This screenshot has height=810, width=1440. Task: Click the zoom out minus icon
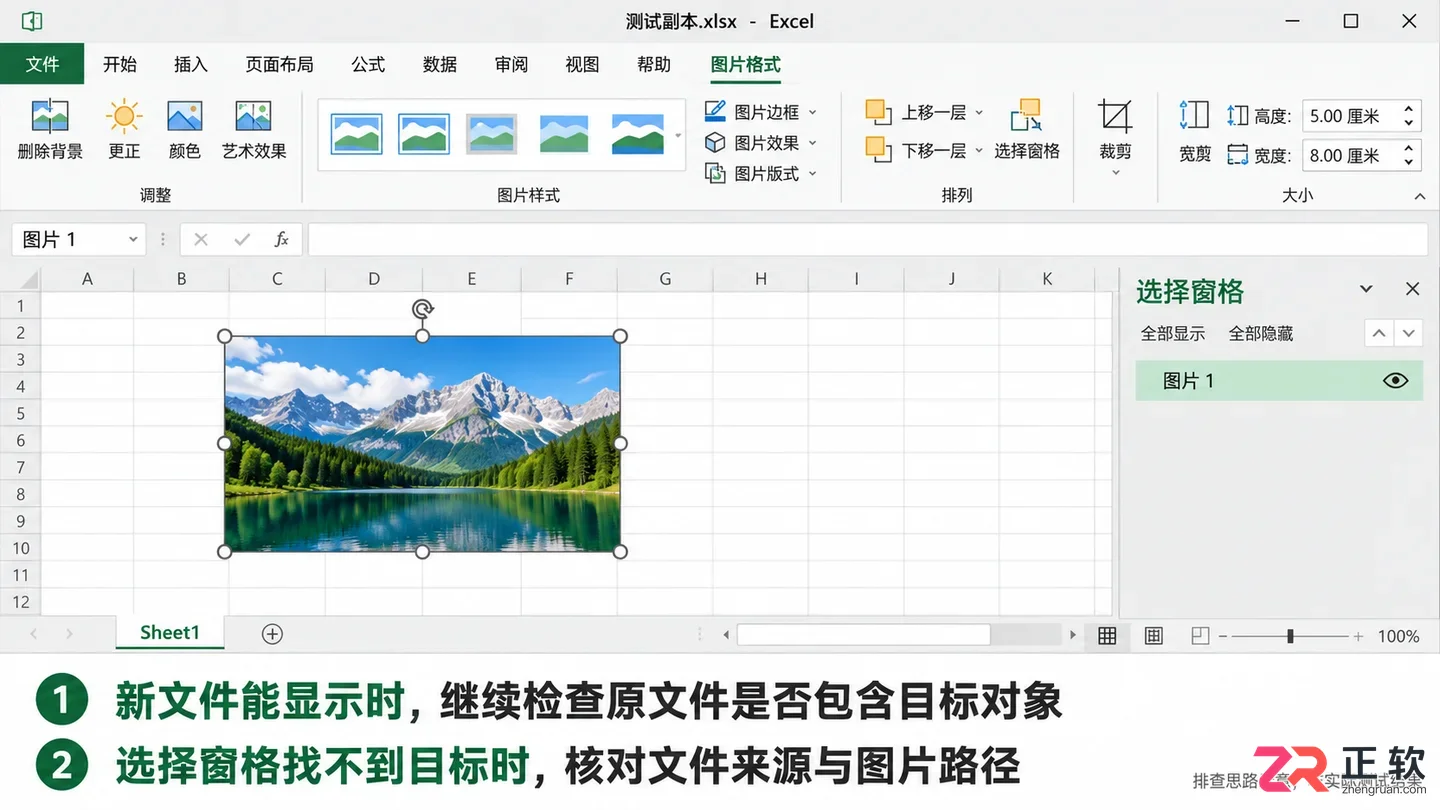[1222, 636]
